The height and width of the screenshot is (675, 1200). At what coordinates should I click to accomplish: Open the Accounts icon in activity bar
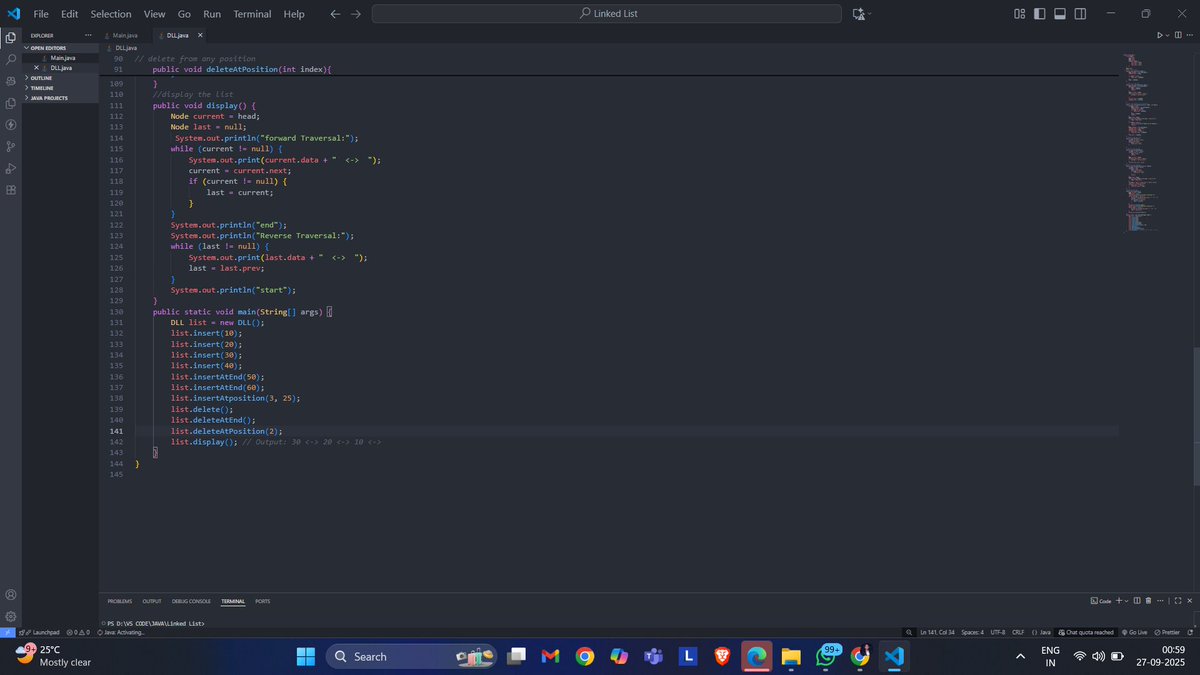[x=11, y=595]
